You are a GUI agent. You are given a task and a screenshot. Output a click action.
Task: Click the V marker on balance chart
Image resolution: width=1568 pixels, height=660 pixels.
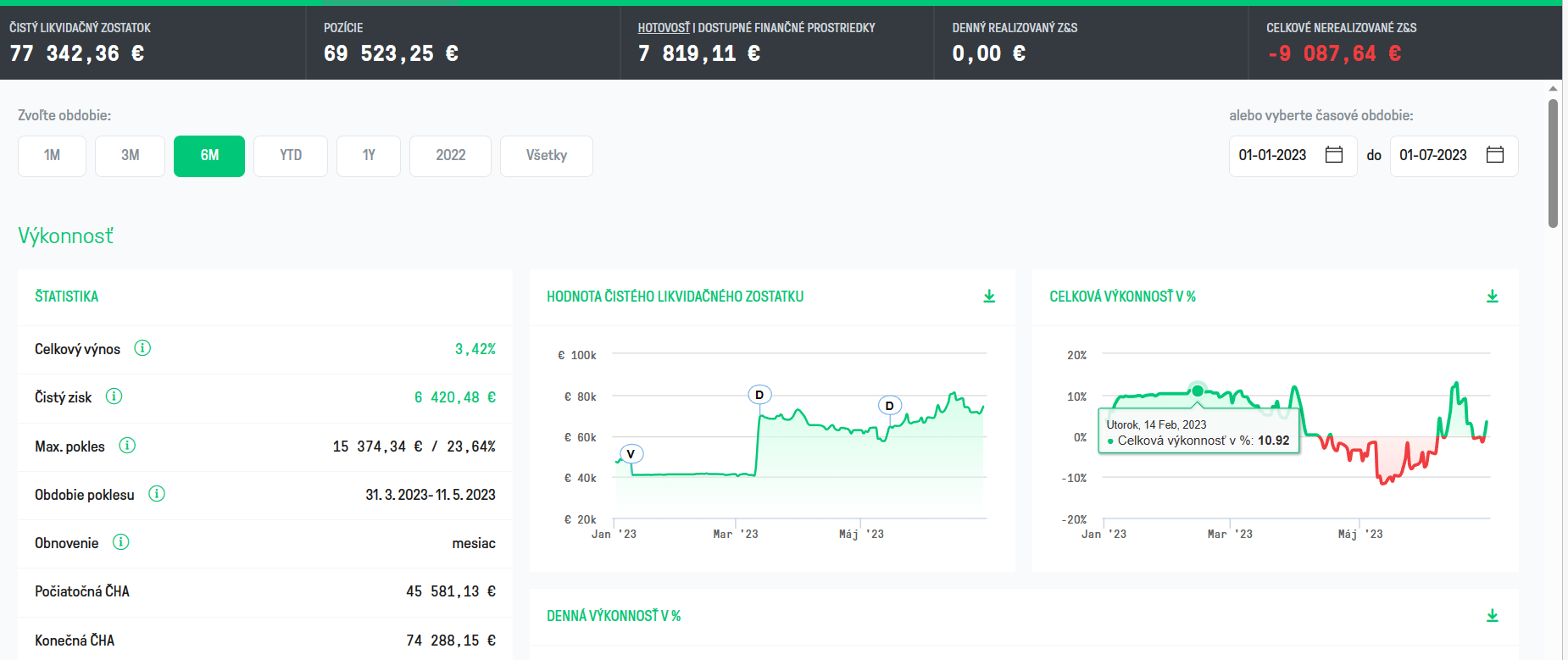click(631, 454)
